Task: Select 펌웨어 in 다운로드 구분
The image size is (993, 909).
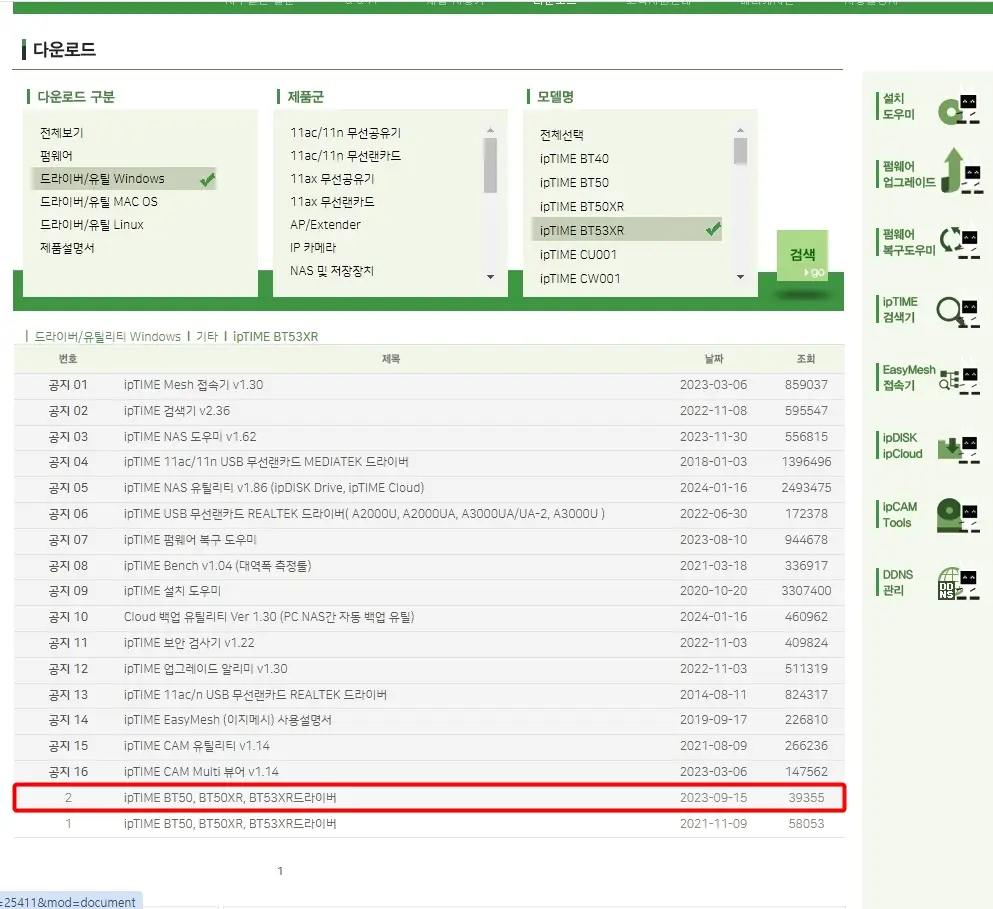Action: pyautogui.click(x=56, y=156)
